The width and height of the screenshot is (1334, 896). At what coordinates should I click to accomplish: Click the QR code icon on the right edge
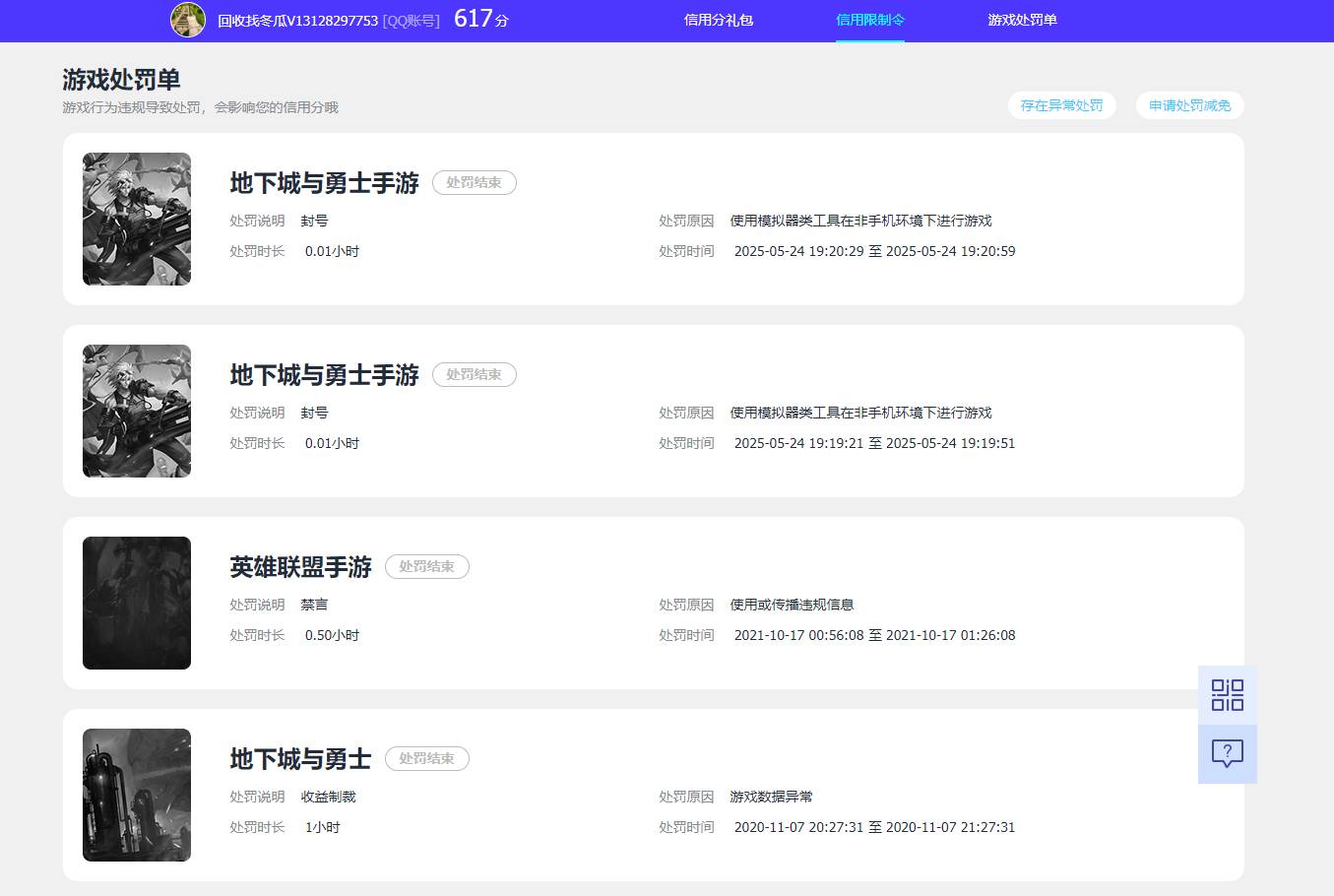coord(1227,695)
